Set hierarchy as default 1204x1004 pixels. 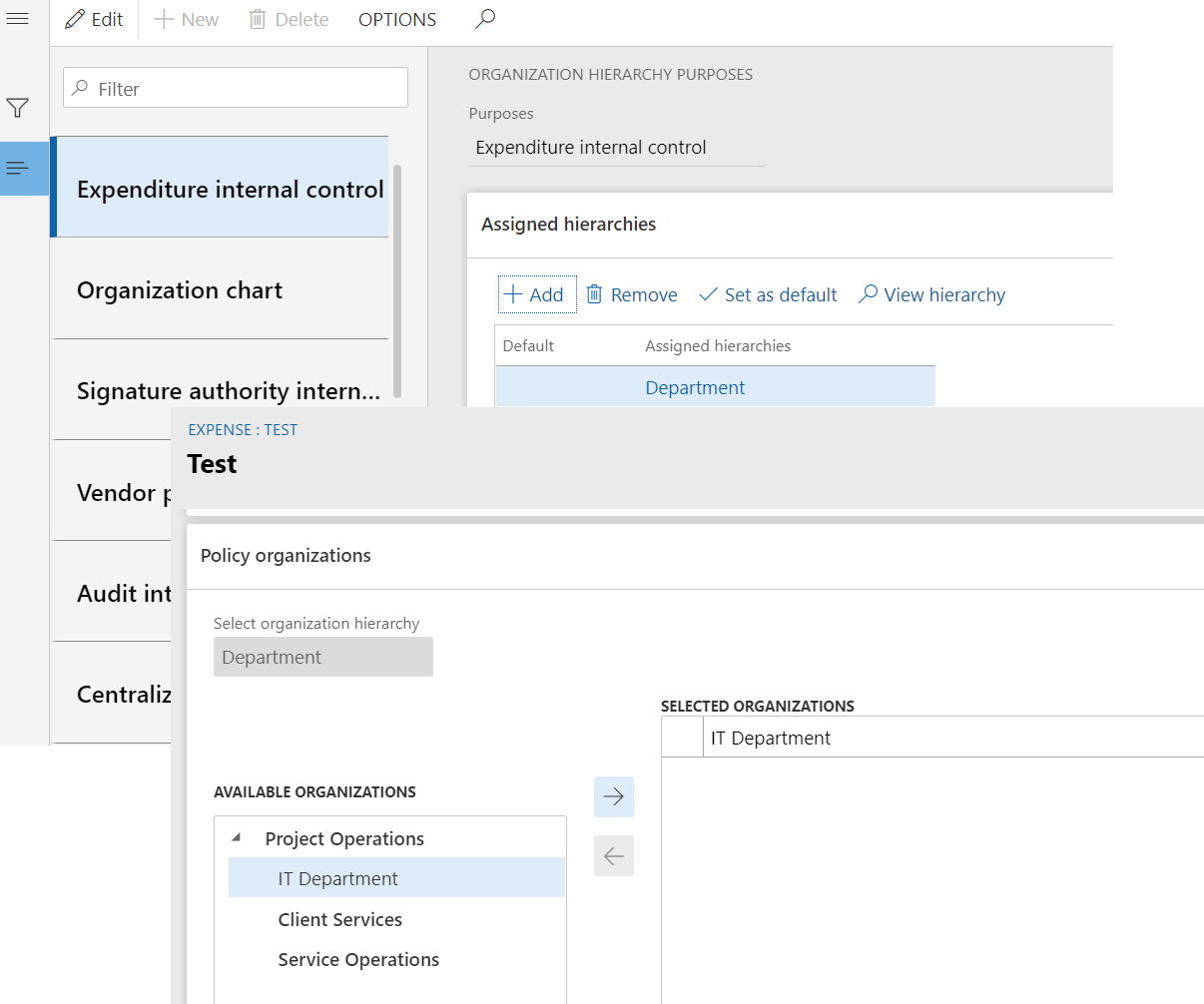[x=768, y=294]
